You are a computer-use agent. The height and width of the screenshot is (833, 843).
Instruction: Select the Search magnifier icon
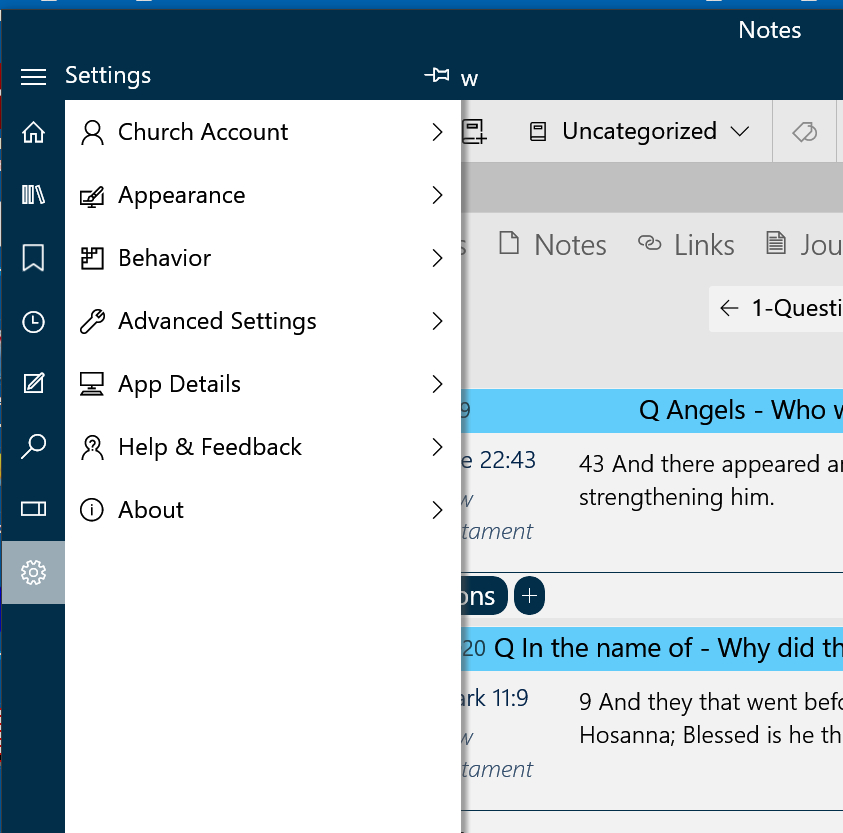(33, 446)
